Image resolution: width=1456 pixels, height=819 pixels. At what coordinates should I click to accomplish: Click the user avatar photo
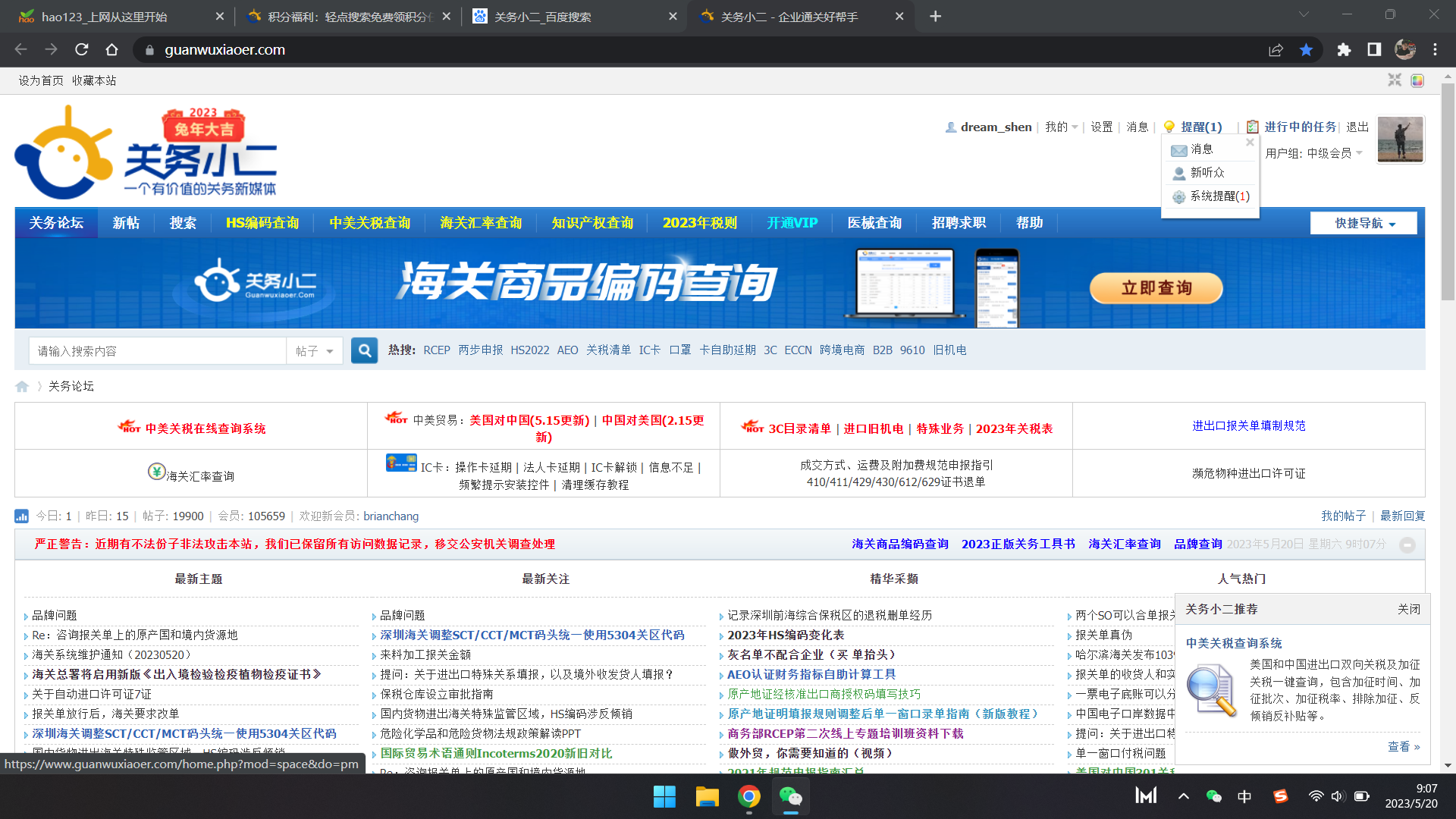pos(1400,140)
